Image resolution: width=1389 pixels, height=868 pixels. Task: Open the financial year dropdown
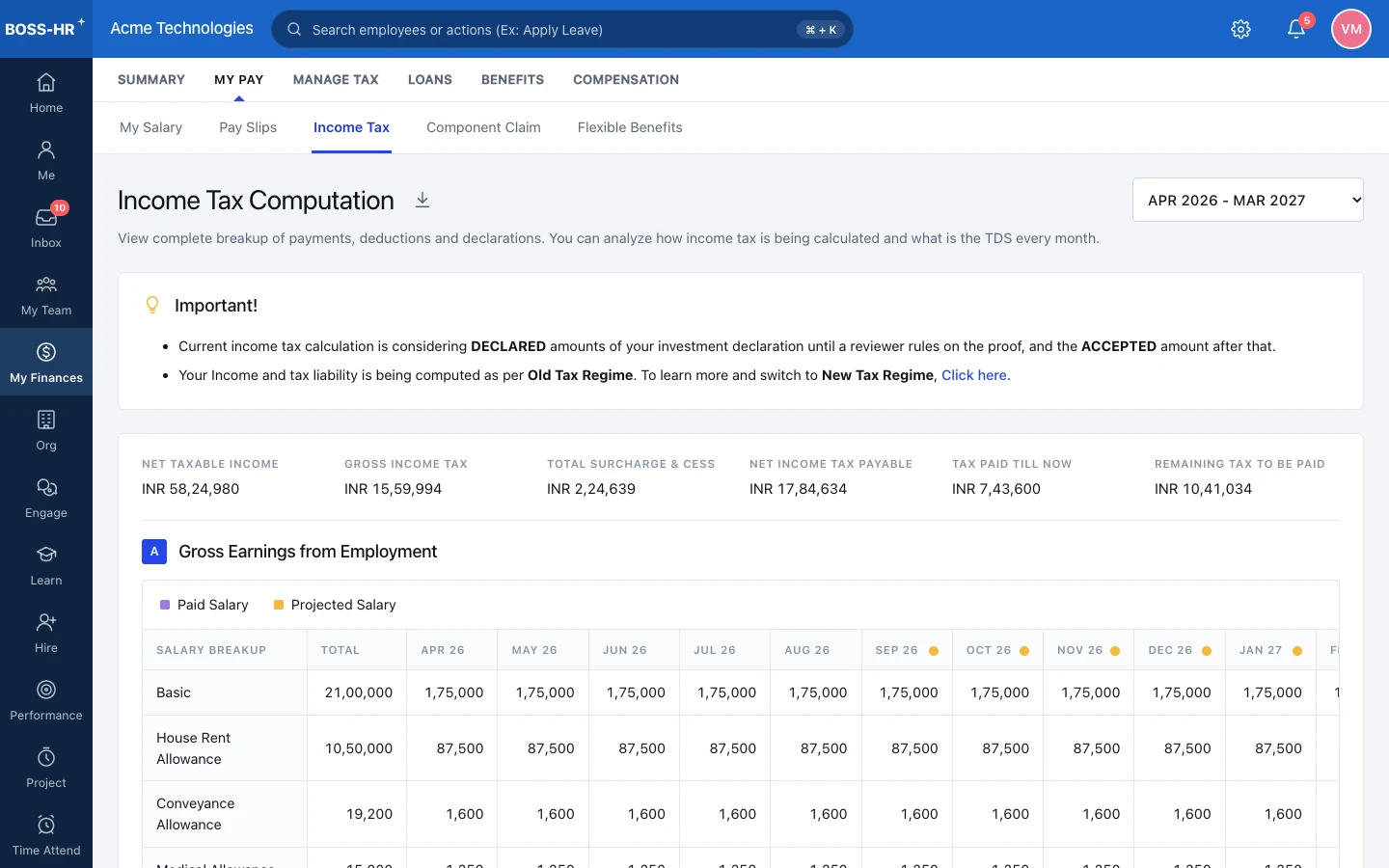pos(1247,200)
